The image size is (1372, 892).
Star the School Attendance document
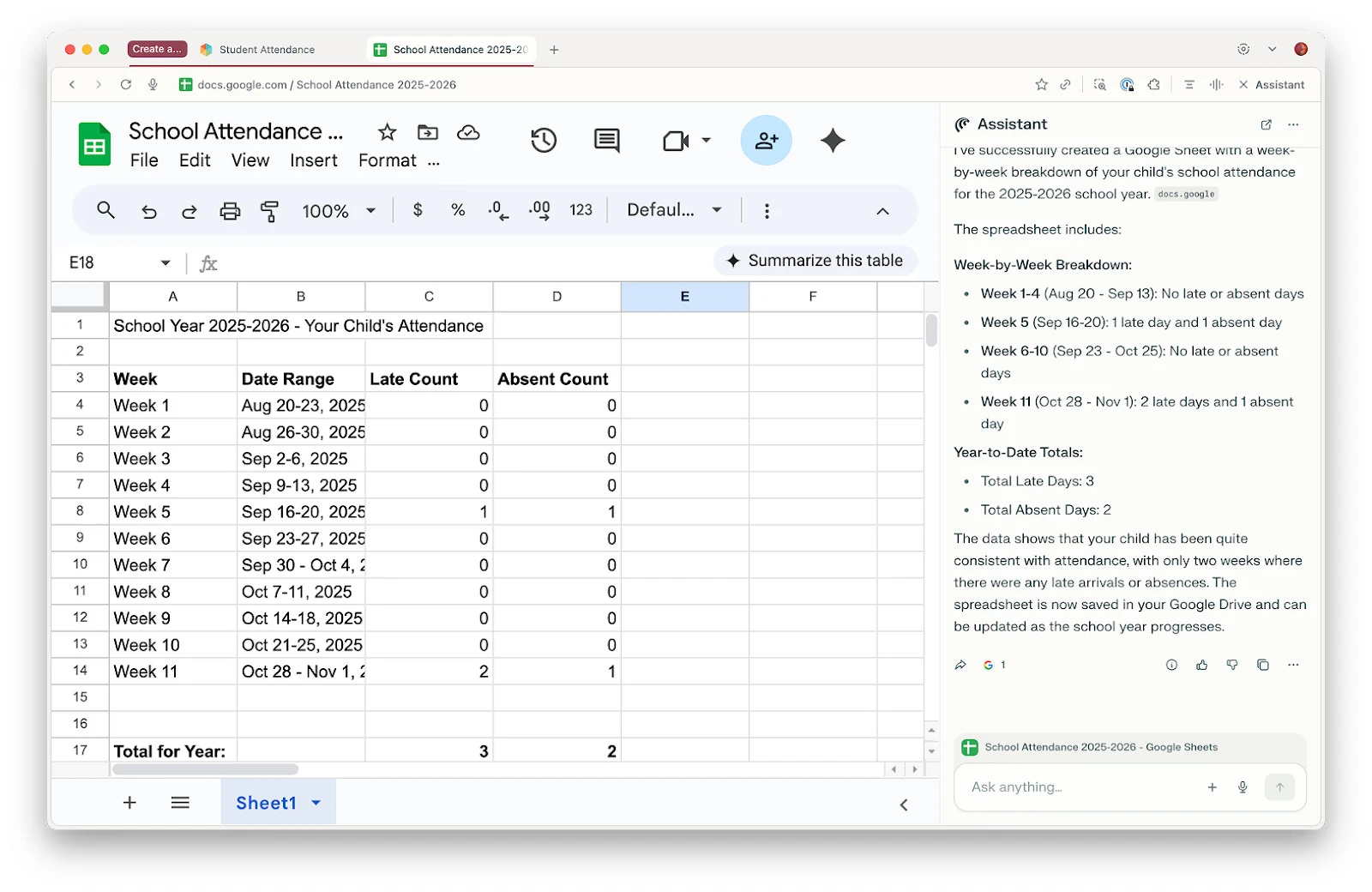click(x=387, y=132)
